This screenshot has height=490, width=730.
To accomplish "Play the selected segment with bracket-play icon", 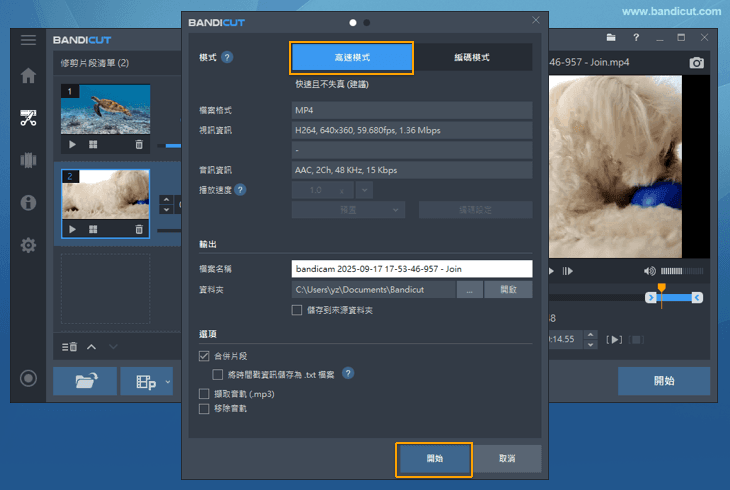I will point(614,340).
